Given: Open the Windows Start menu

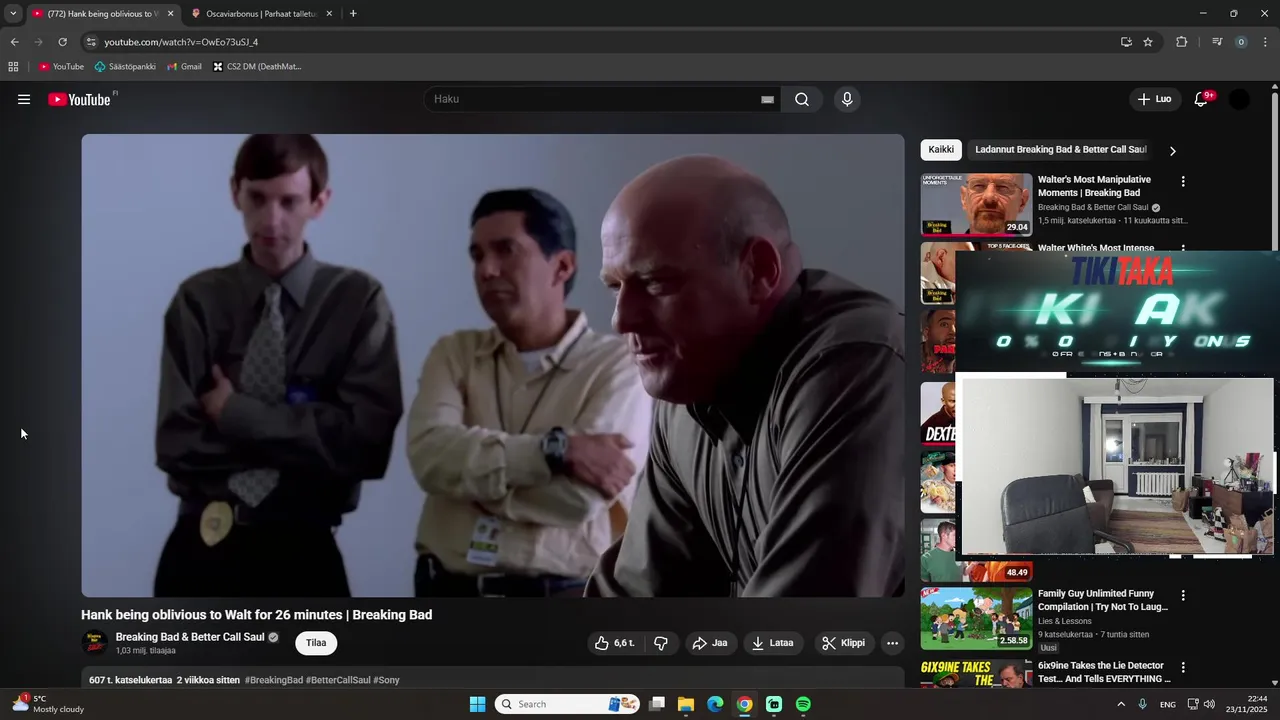Looking at the screenshot, I should point(478,704).
